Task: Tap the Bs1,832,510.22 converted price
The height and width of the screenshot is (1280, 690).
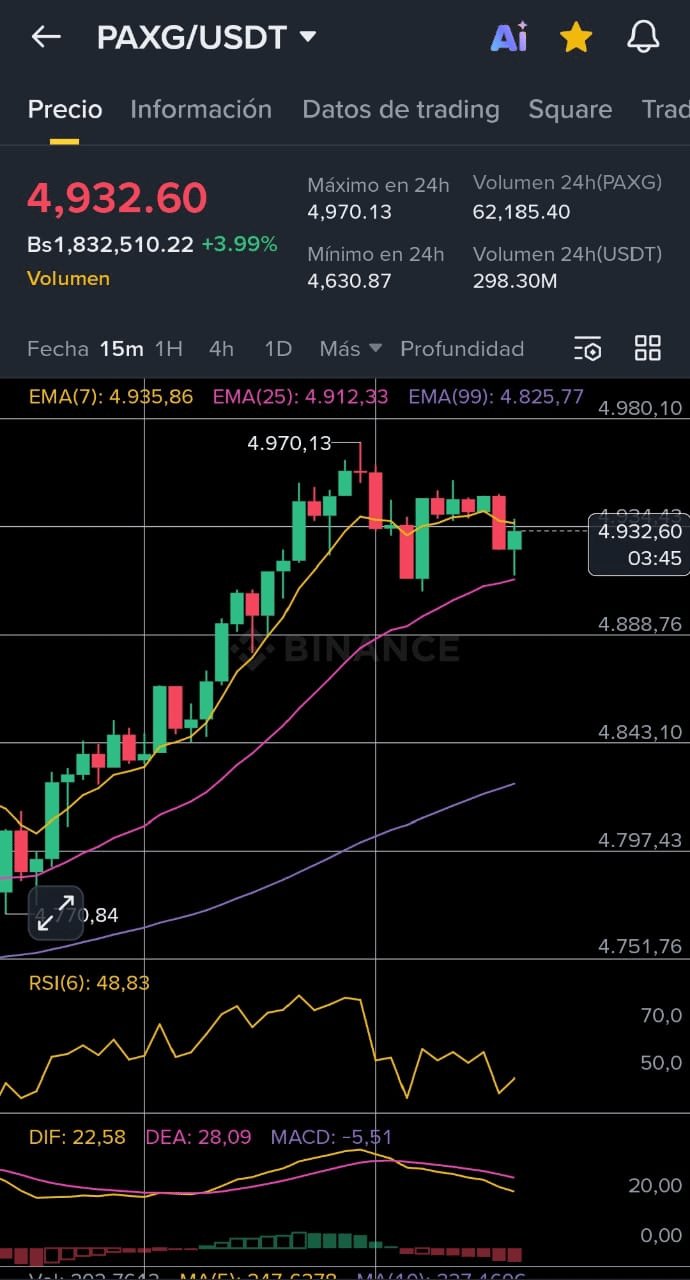Action: pos(110,244)
